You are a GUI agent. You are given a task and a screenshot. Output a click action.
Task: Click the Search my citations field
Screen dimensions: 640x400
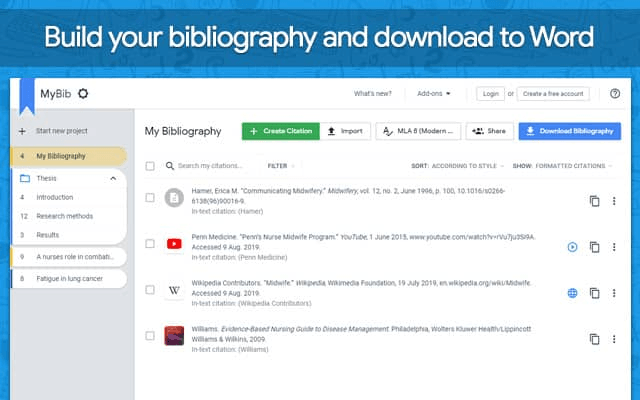click(x=211, y=166)
